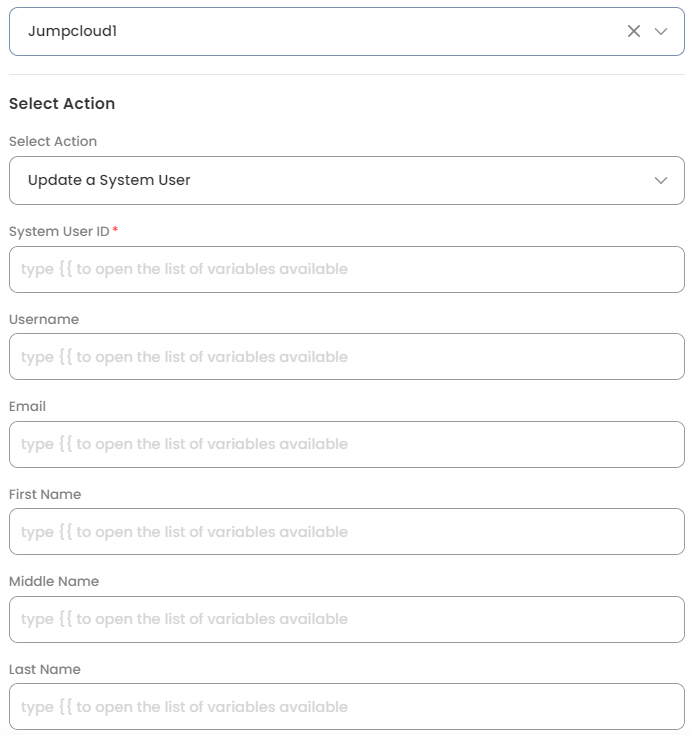
Task: Click the red required asterisk marker
Action: [115, 231]
